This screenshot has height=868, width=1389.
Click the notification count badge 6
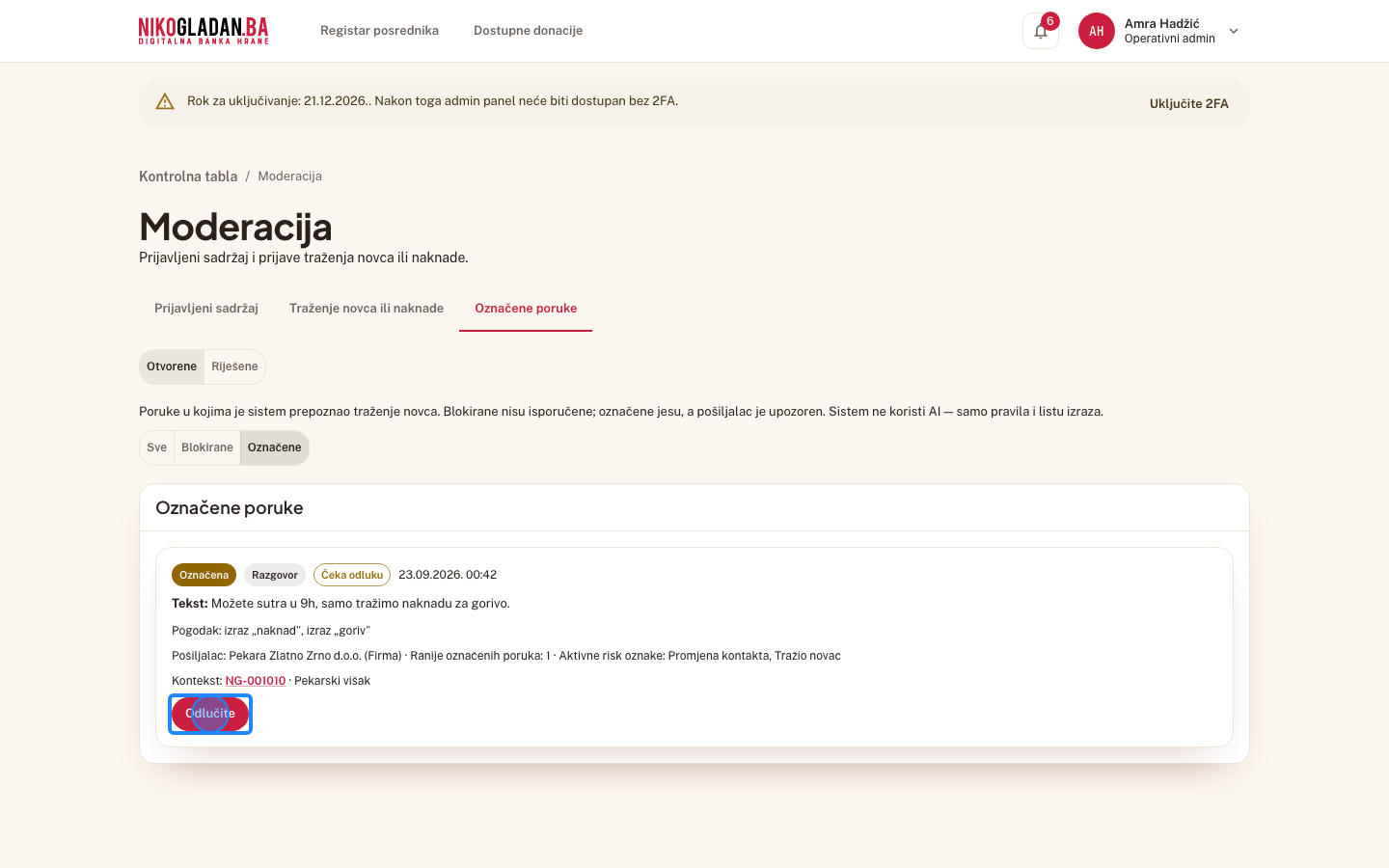pos(1050,21)
